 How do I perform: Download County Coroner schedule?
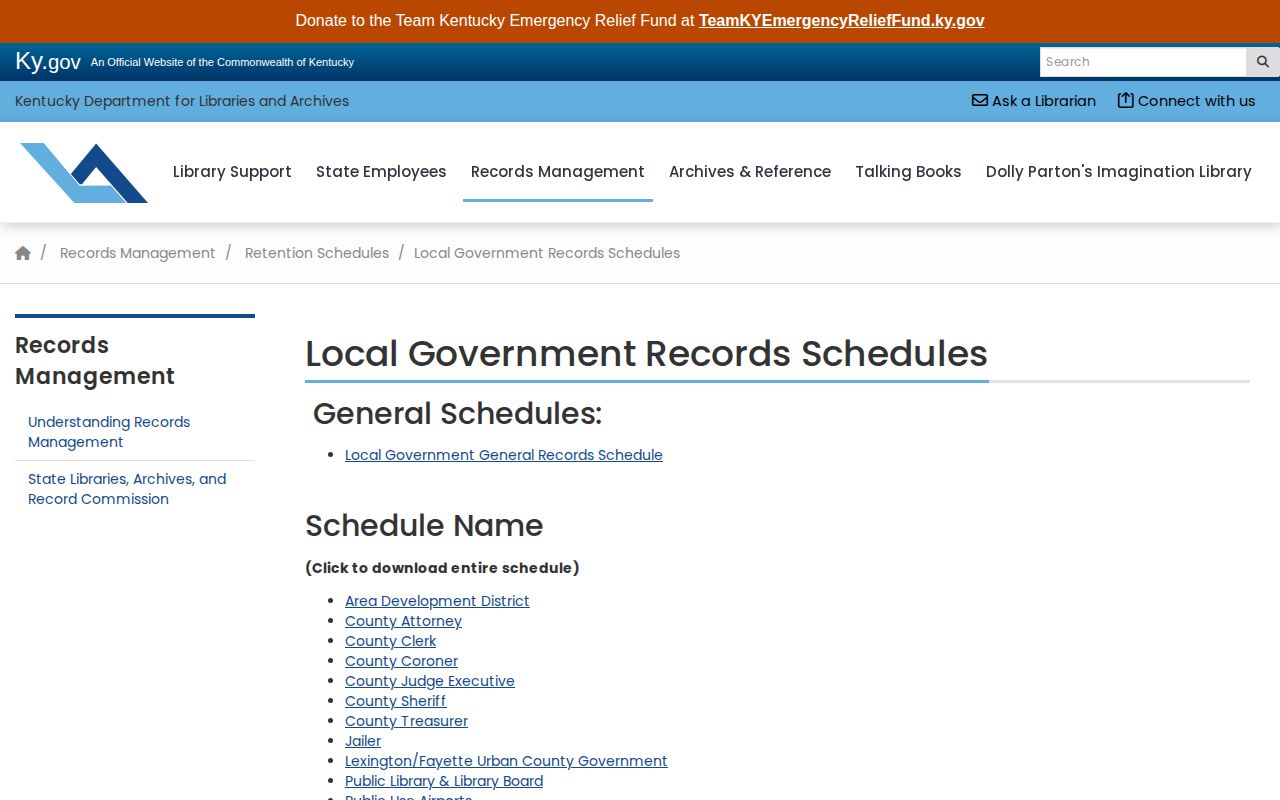point(401,661)
